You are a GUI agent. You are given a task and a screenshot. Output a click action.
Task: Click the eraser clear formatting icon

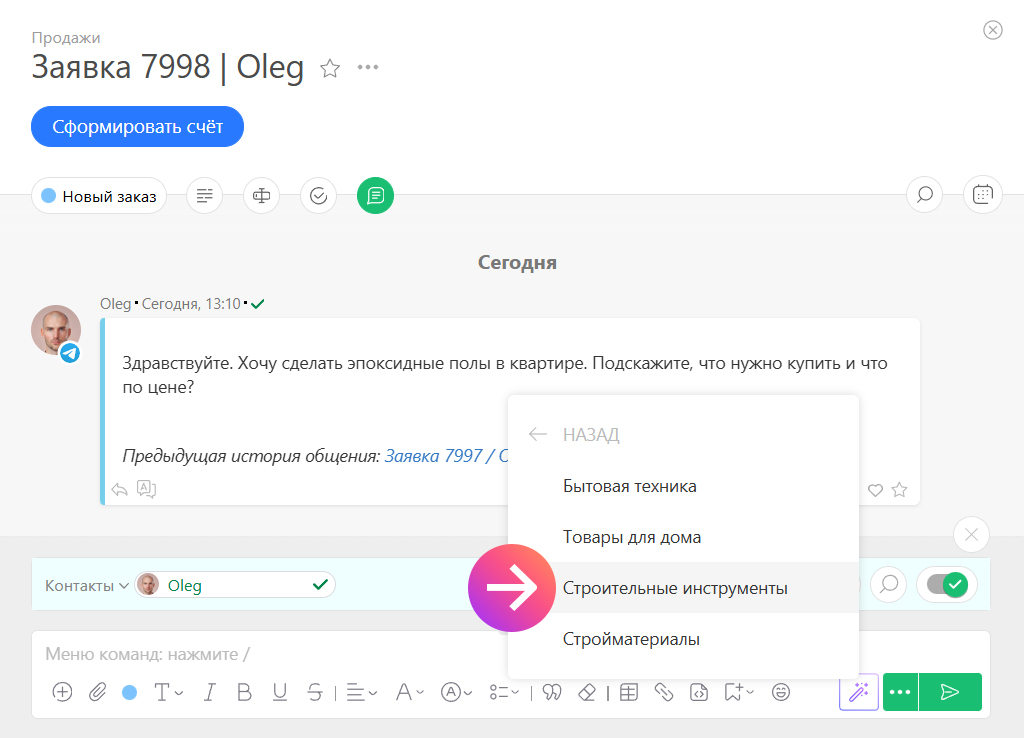pyautogui.click(x=587, y=692)
